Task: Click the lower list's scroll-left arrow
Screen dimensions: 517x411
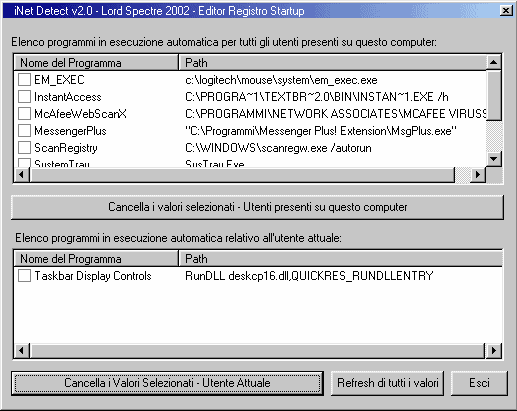Action: tap(21, 351)
